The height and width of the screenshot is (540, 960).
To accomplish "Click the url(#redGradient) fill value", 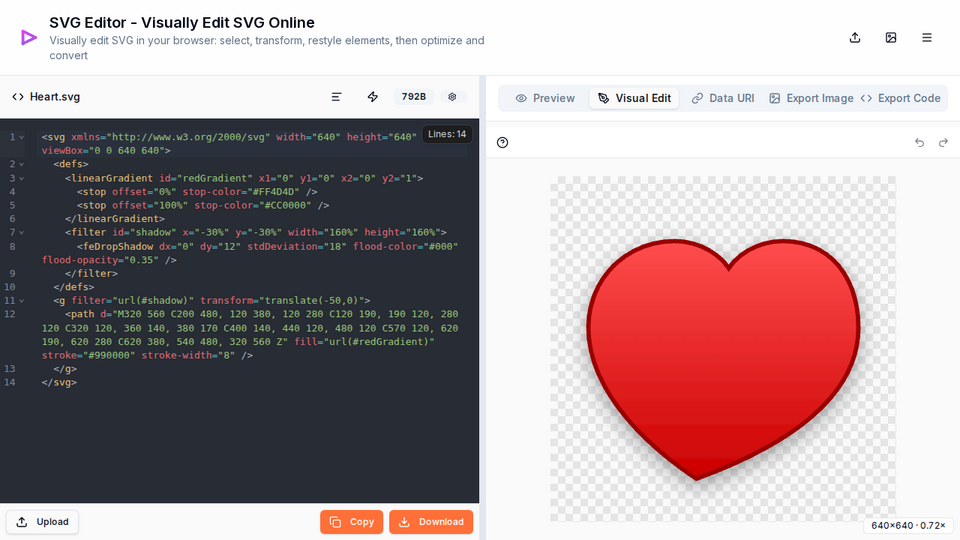I will click(378, 342).
